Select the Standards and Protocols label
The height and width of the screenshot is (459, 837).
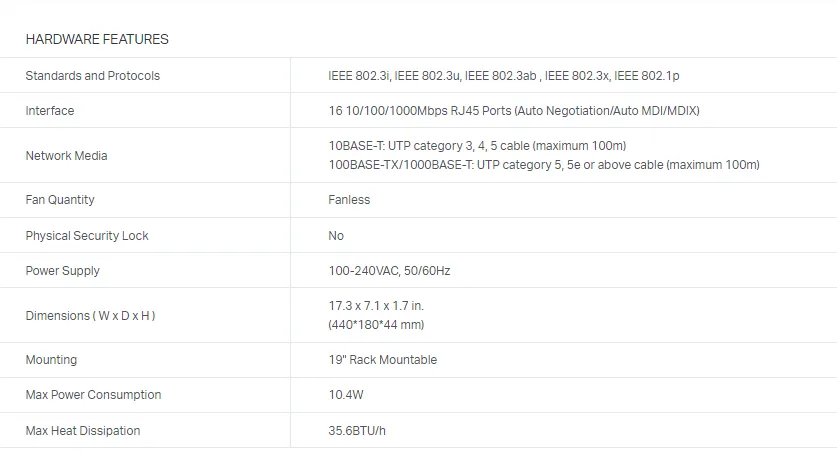[x=93, y=76]
